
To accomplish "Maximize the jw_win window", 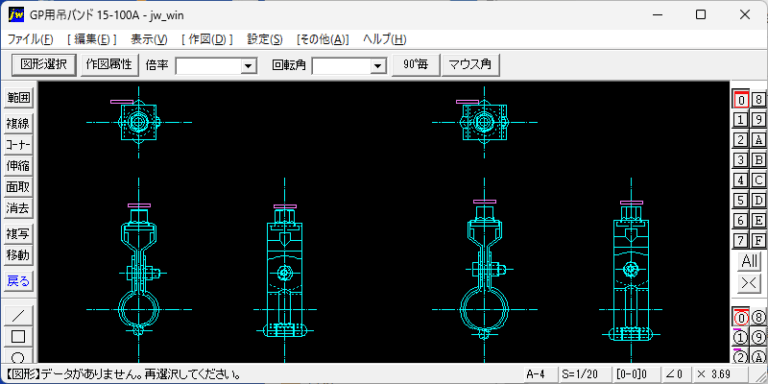I will [x=701, y=15].
